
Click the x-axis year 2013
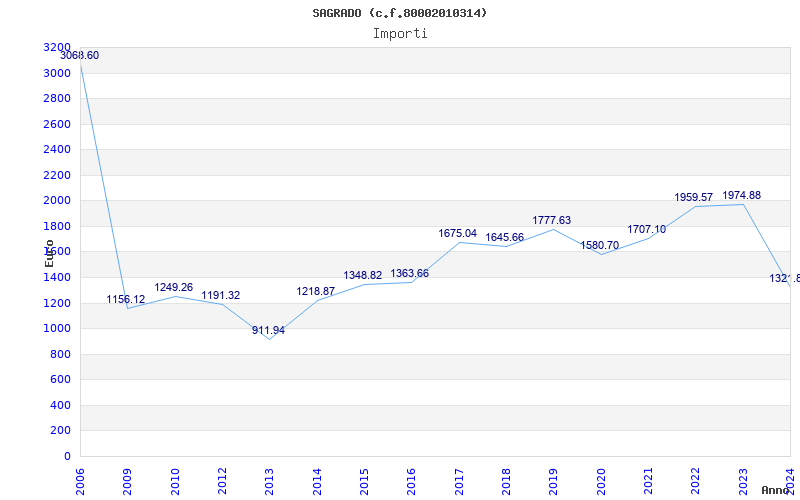click(269, 482)
